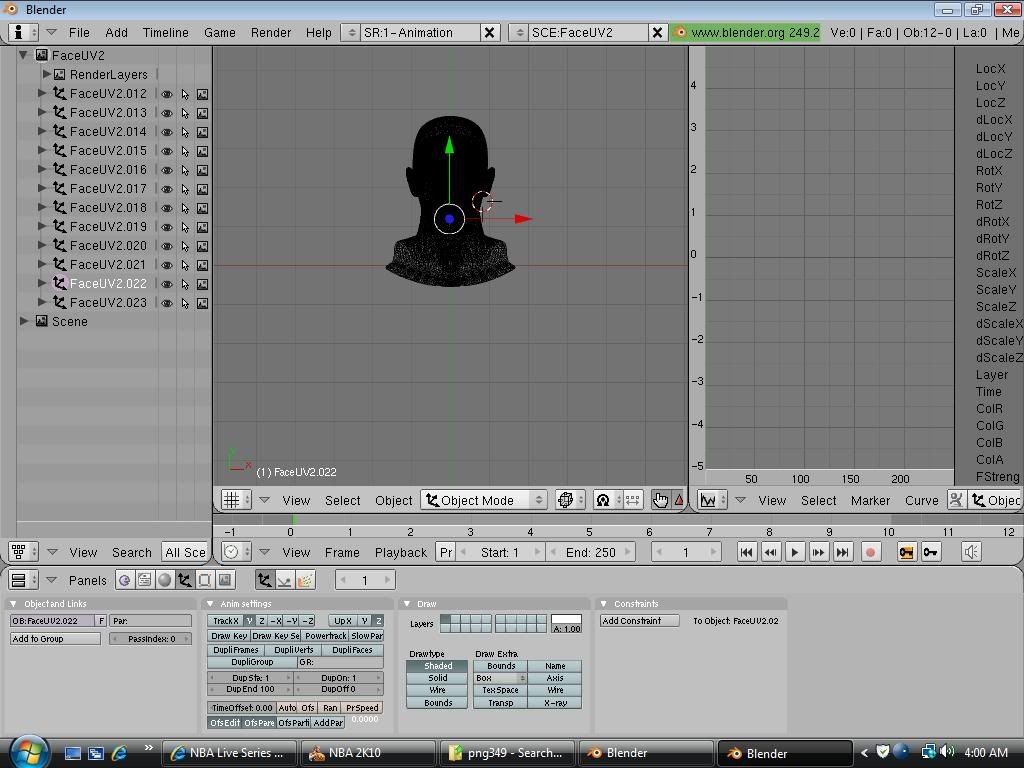The width and height of the screenshot is (1024, 768).
Task: Click the insert keyframe key icon
Action: pyautogui.click(x=906, y=552)
